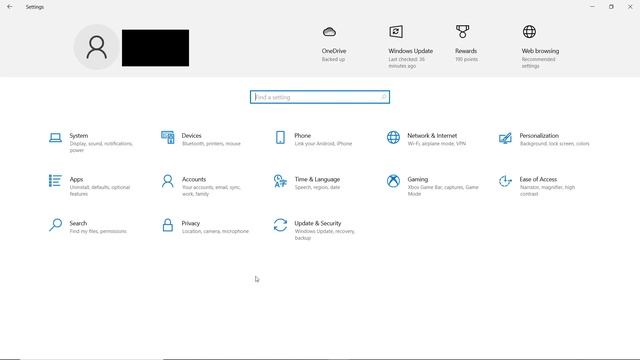Open Network & Internet label

coord(432,136)
